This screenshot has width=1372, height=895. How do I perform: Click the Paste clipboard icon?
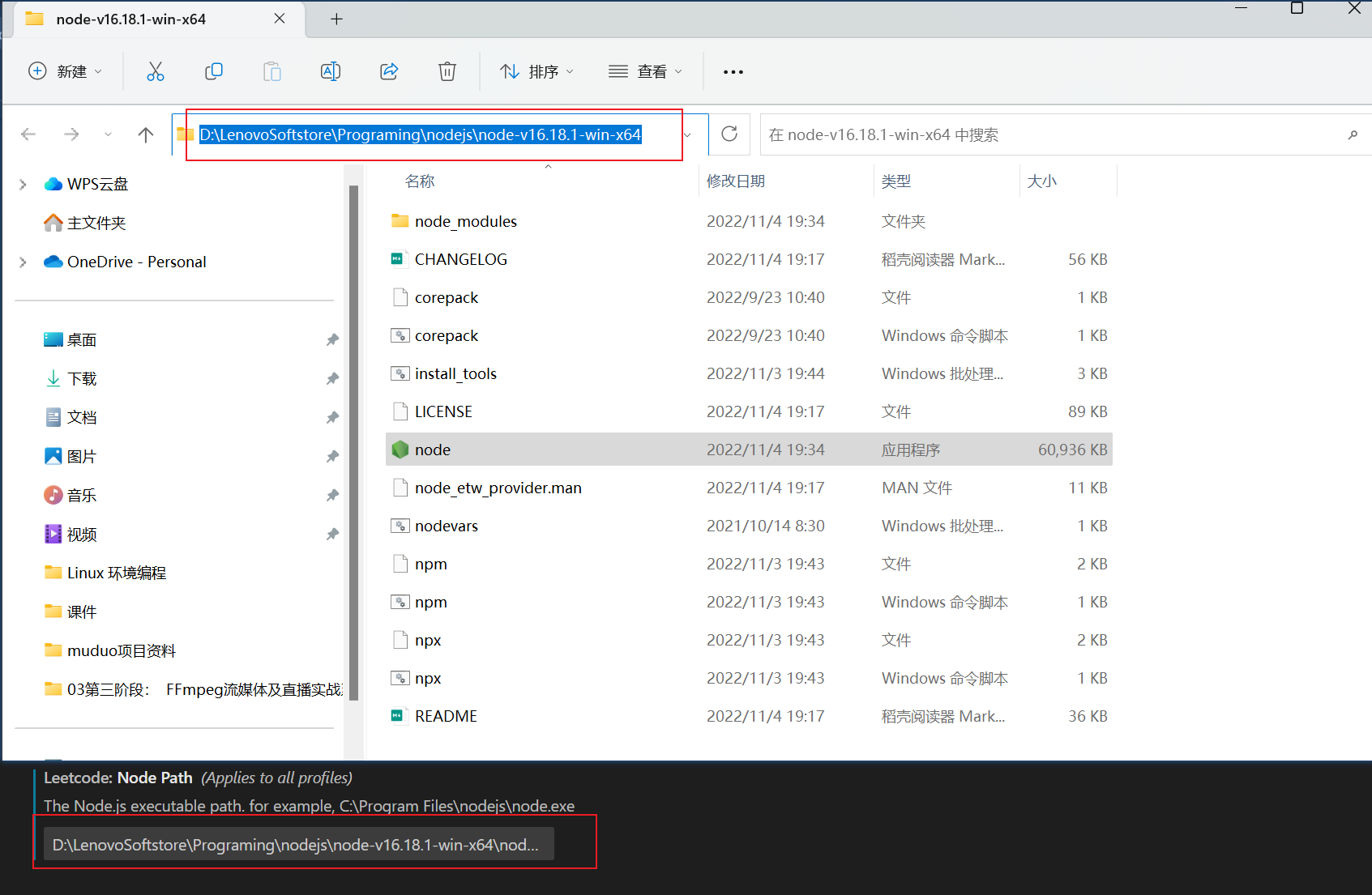[272, 71]
